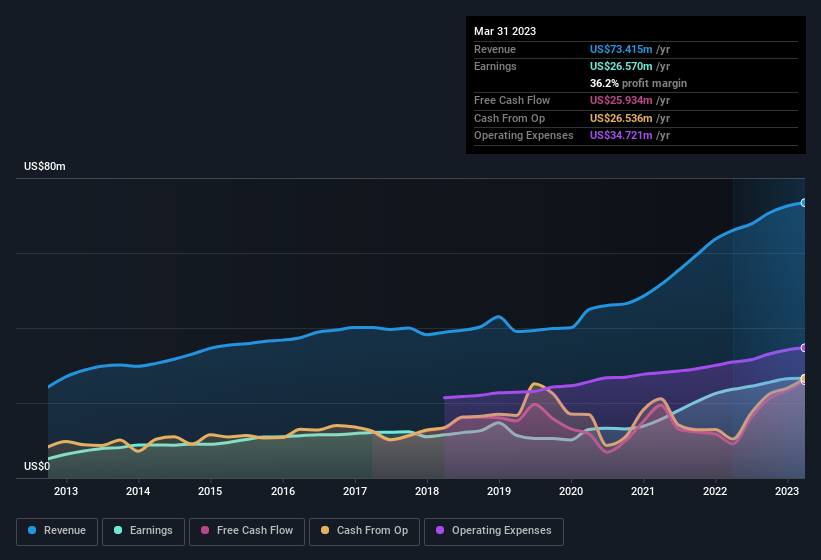Click the Mar 31 2023 tooltip date
This screenshot has width=821, height=560.
pyautogui.click(x=505, y=31)
